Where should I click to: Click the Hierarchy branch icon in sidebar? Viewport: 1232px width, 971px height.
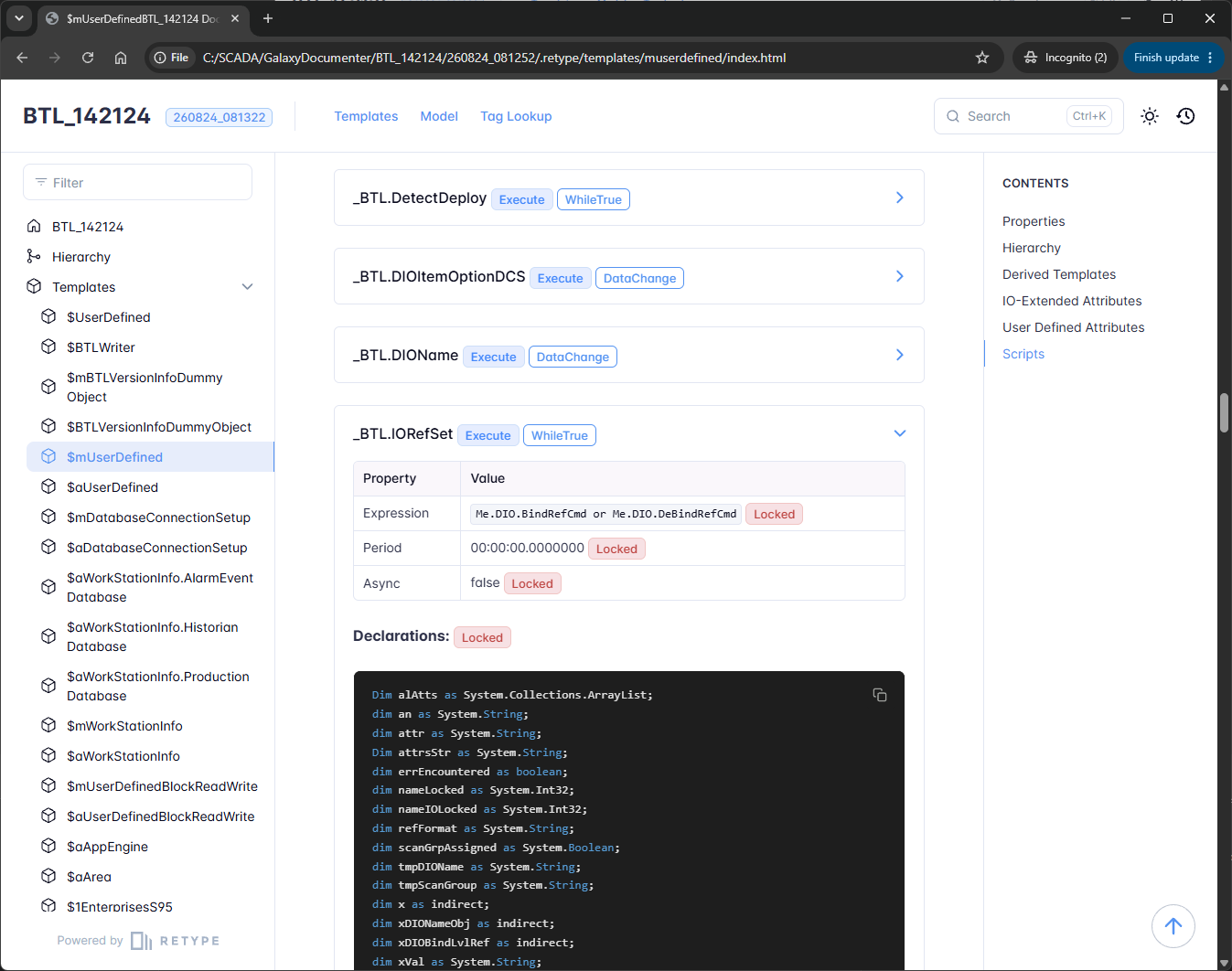coord(34,256)
